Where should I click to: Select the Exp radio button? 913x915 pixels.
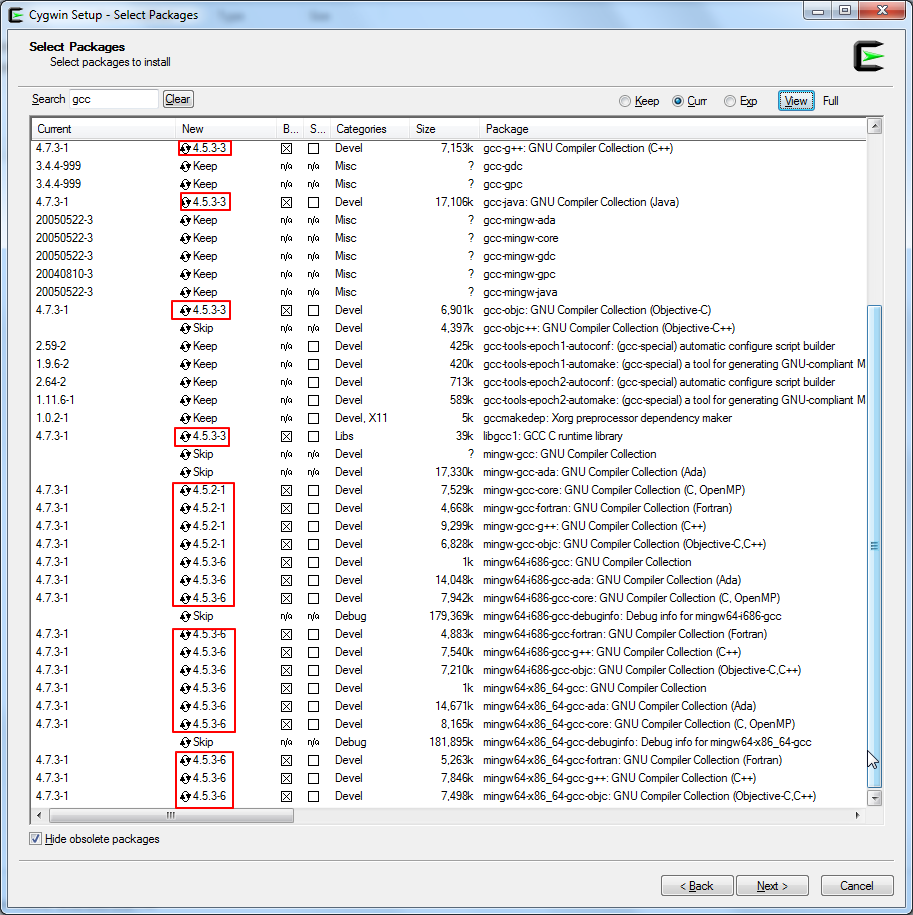tap(729, 102)
